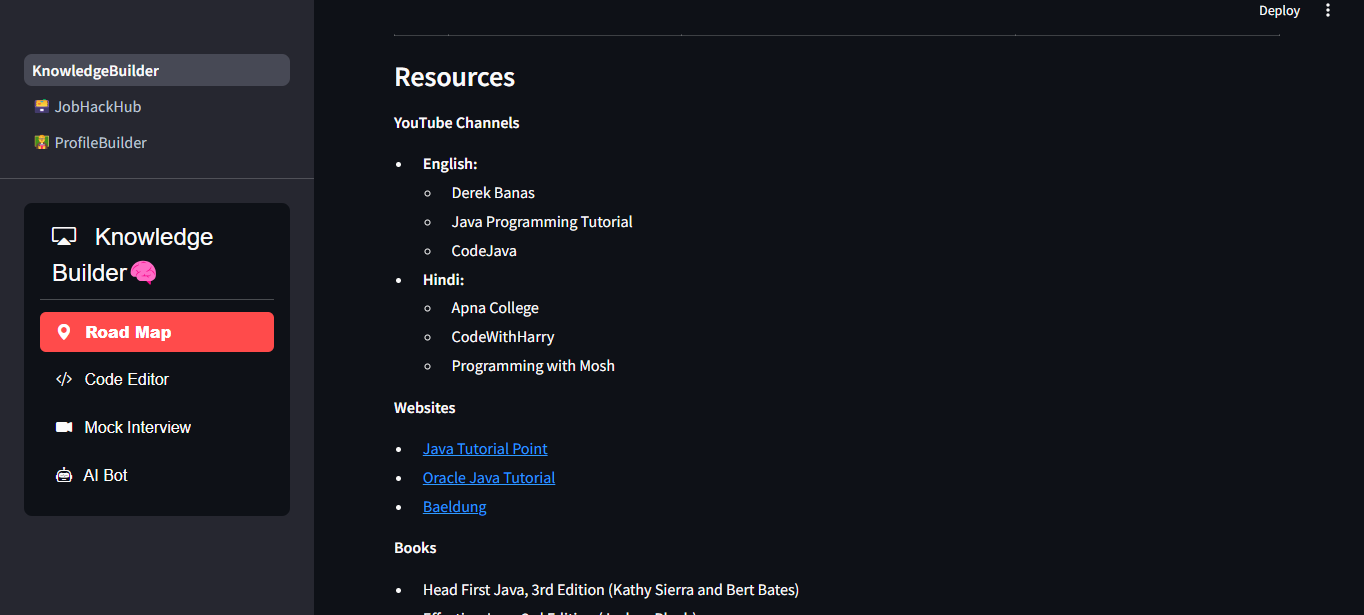The width and height of the screenshot is (1364, 615).
Task: Click the ProfileBuilder emoji icon
Action: [42, 142]
